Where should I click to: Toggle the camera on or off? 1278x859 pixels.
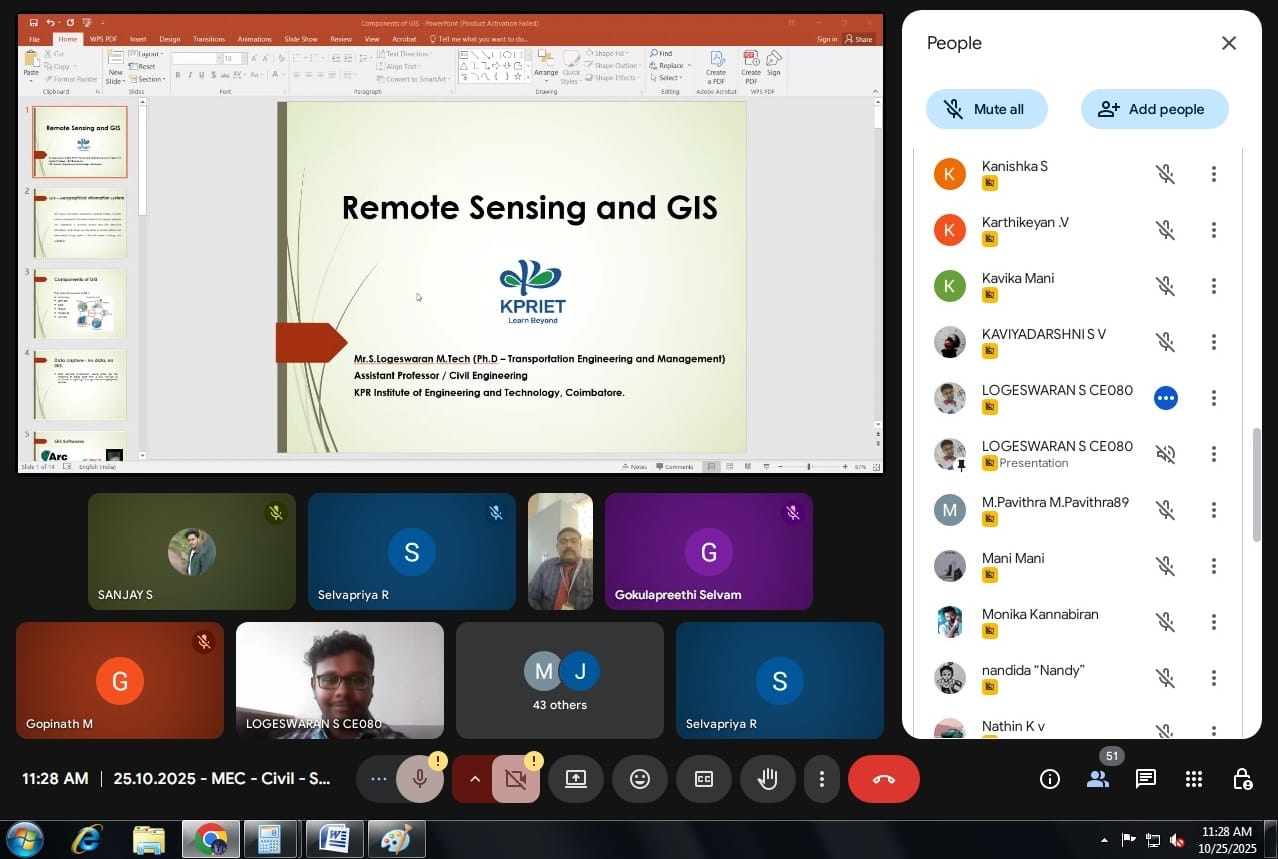(516, 779)
